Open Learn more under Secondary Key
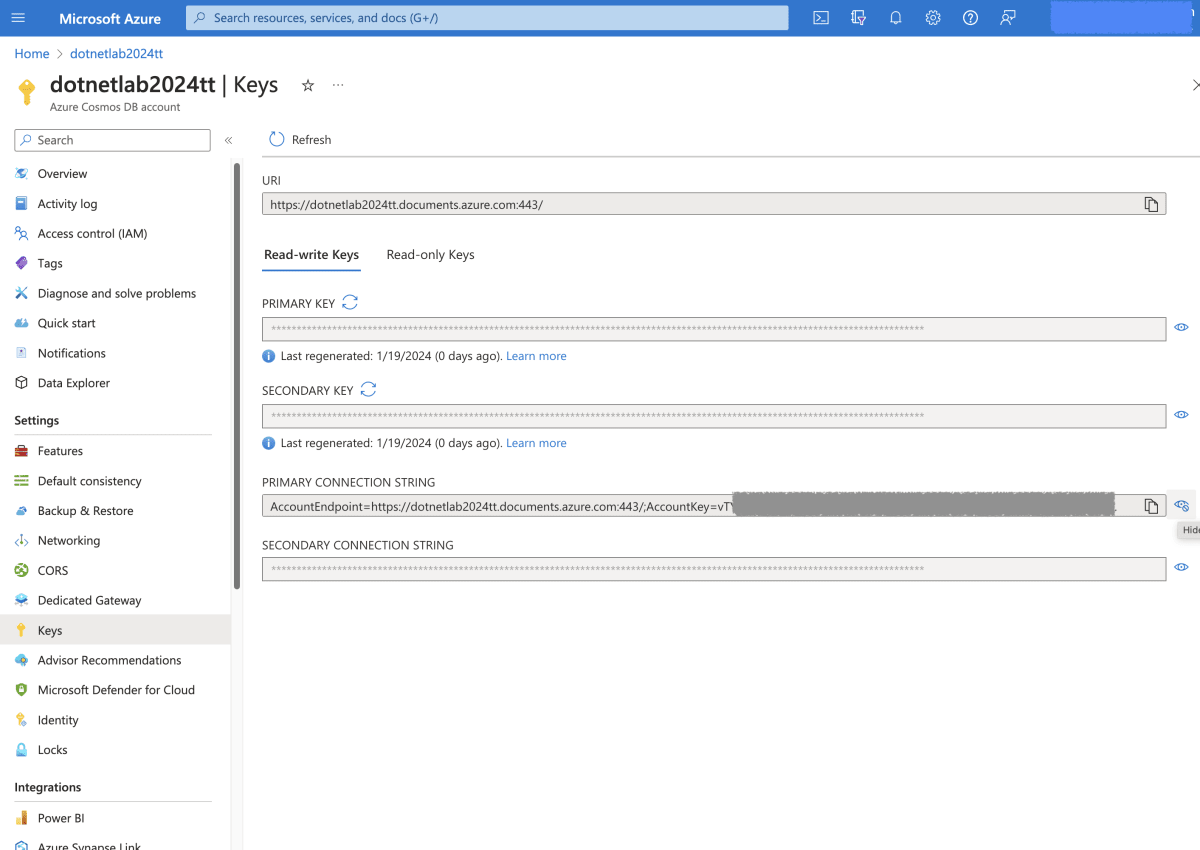 536,443
